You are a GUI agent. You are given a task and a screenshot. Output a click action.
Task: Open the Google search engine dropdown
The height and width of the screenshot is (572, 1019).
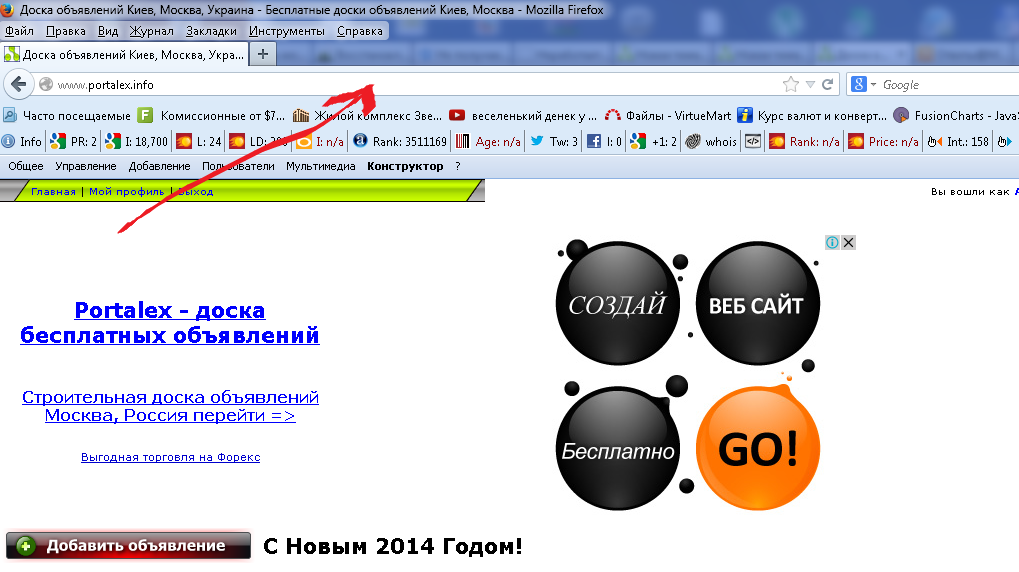click(x=864, y=84)
